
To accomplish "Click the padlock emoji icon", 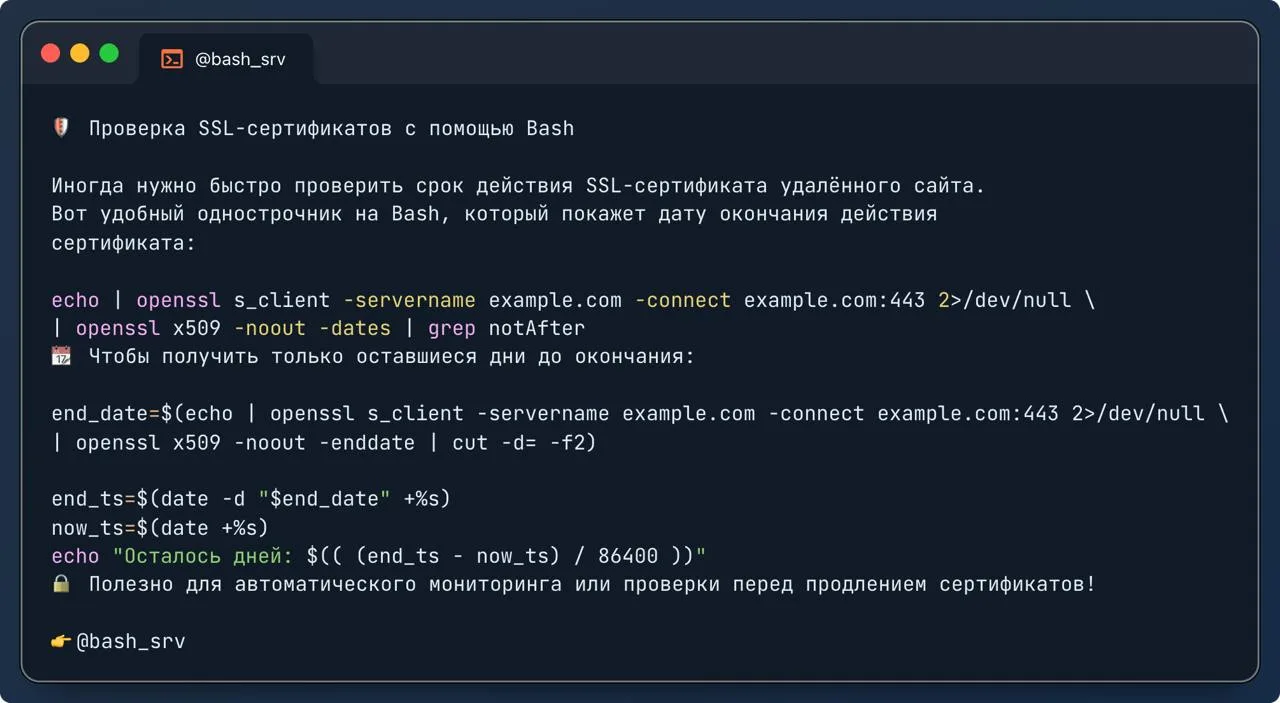I will point(61,584).
